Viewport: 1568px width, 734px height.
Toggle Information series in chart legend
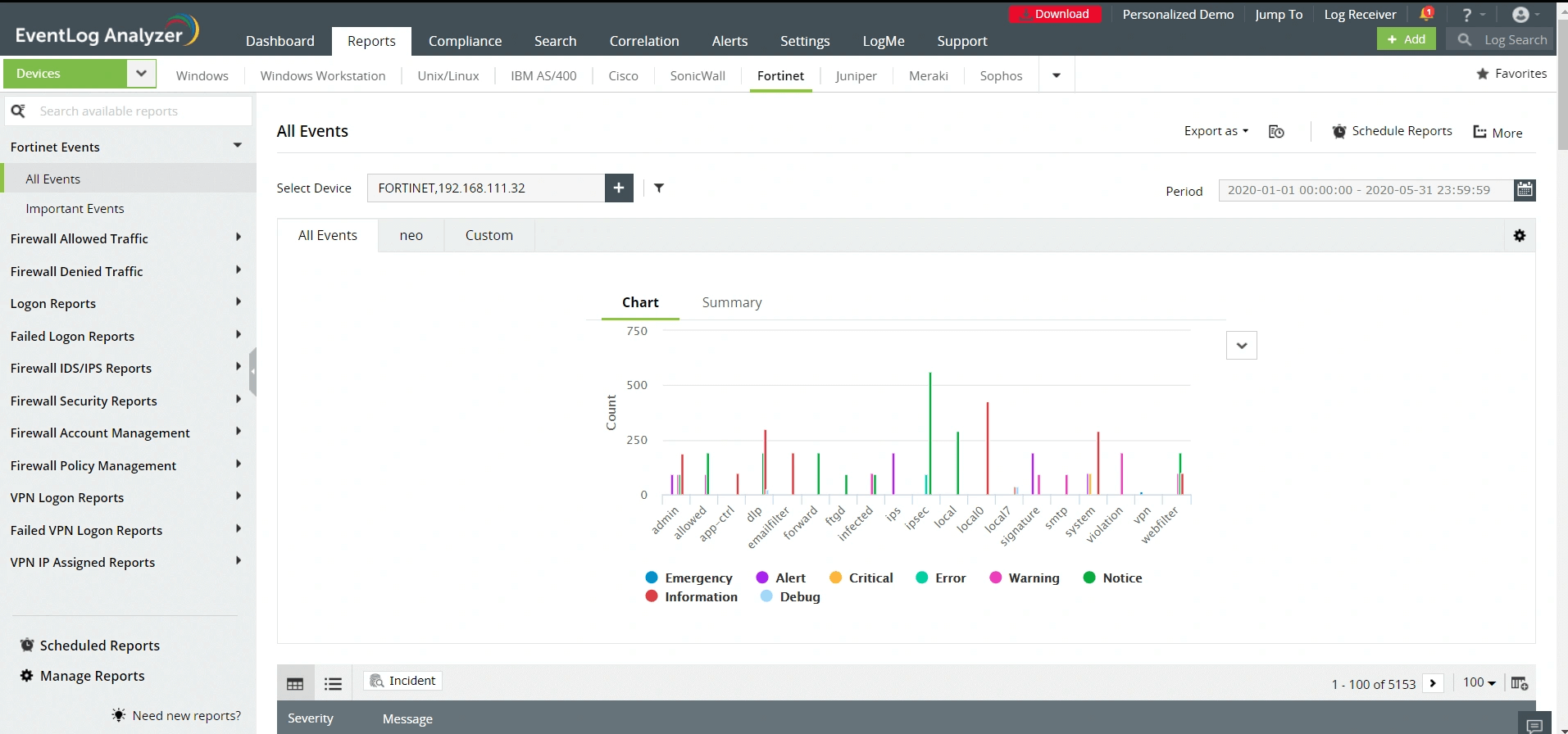691,596
